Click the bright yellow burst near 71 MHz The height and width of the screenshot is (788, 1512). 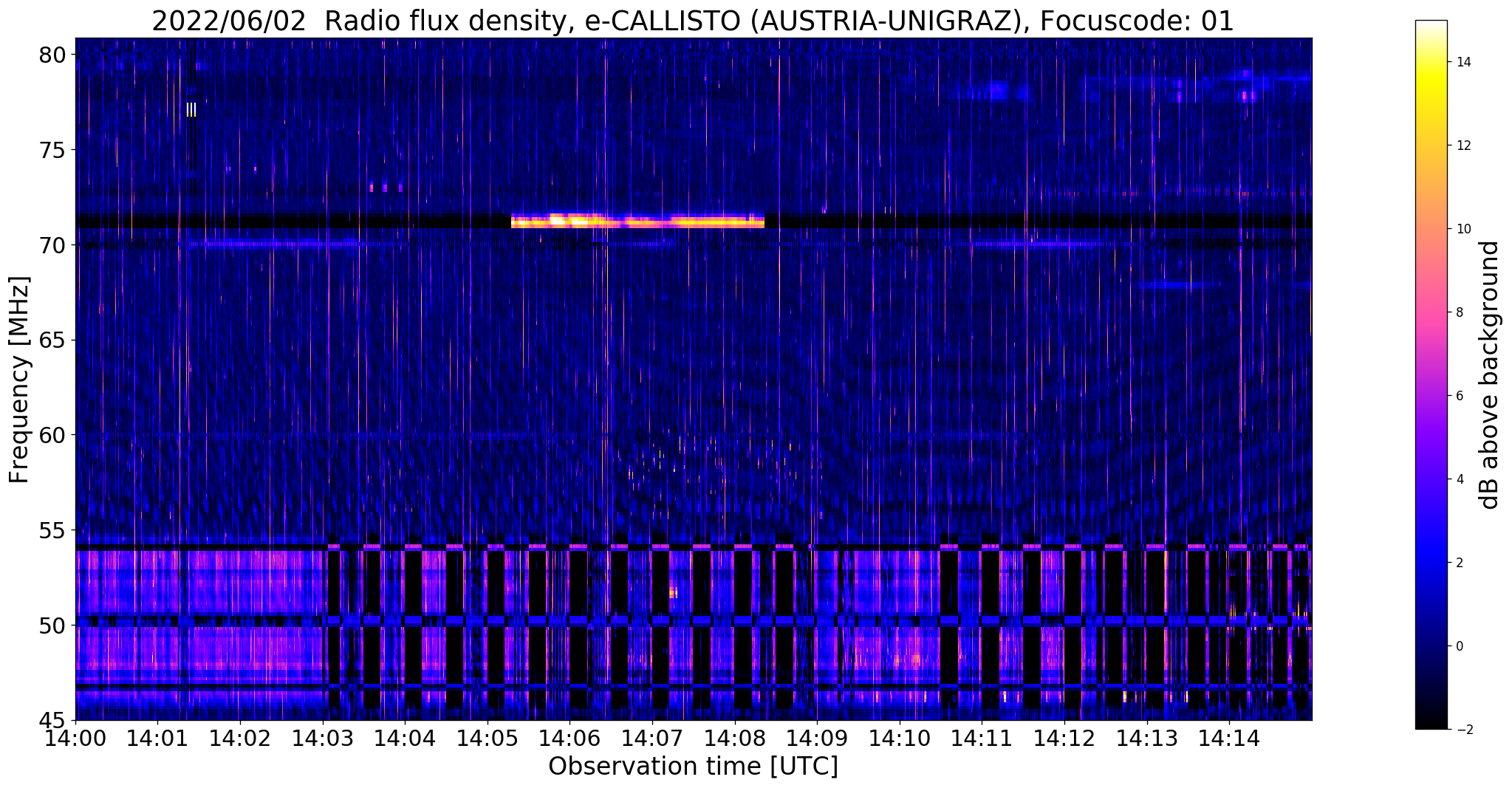coord(637,220)
